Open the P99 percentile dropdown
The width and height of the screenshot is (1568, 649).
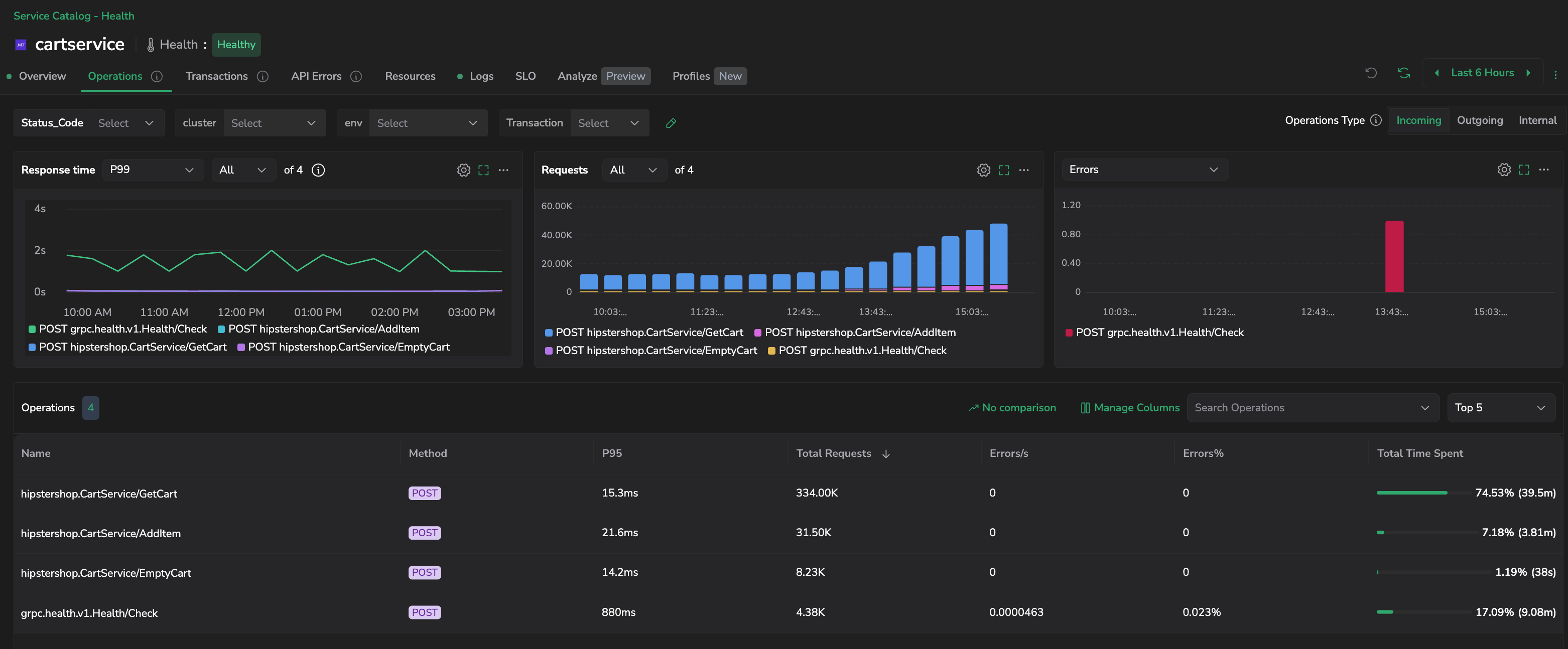tap(153, 170)
